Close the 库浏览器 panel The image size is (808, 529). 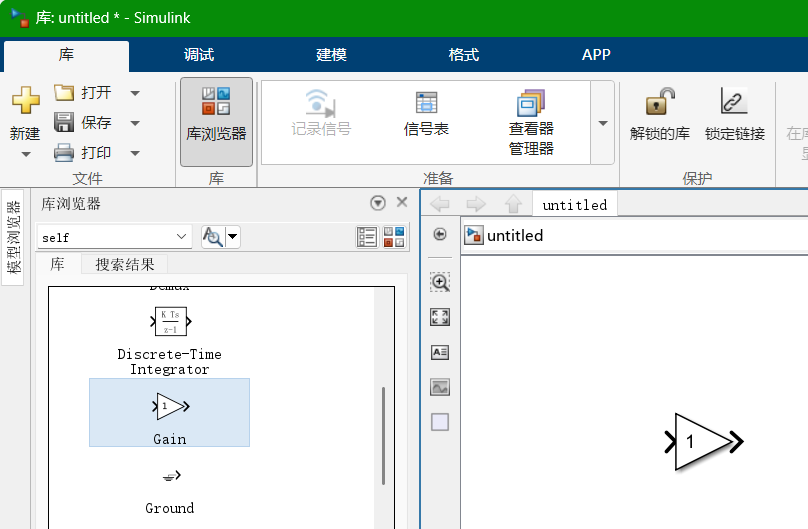(402, 202)
